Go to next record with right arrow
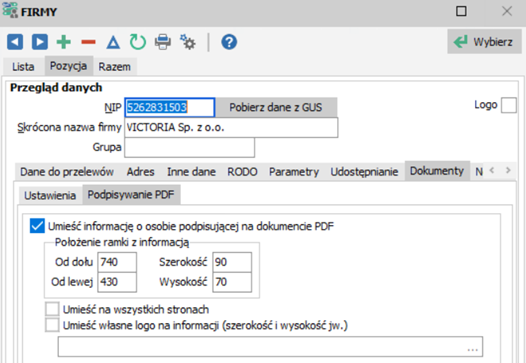 tap(40, 42)
